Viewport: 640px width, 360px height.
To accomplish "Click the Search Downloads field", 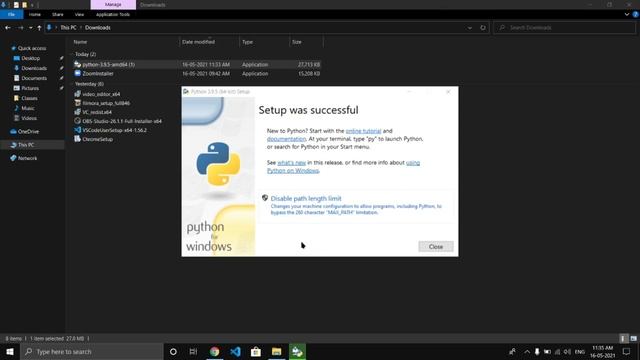I will pyautogui.click(x=564, y=28).
